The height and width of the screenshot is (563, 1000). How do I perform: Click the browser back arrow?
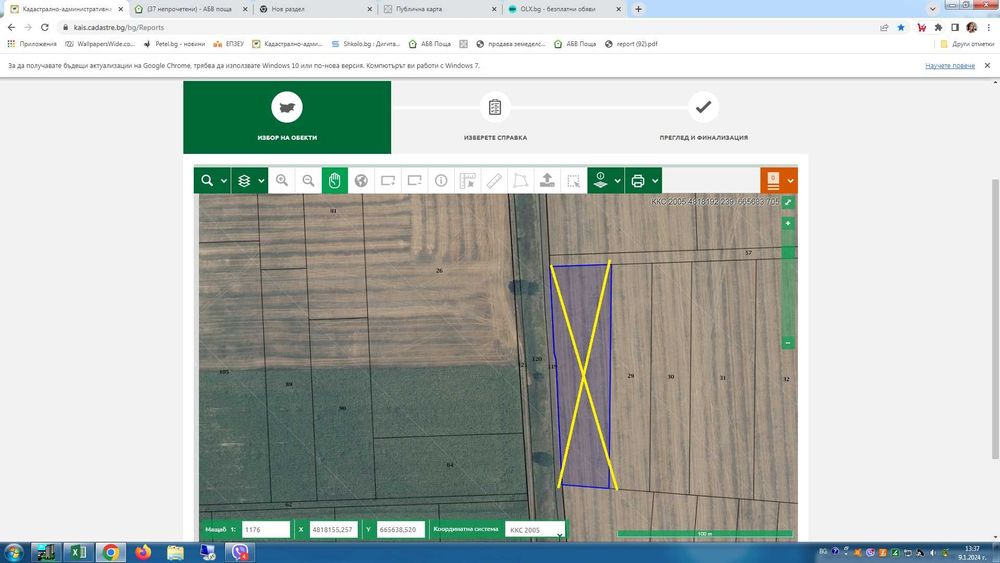coord(11,27)
